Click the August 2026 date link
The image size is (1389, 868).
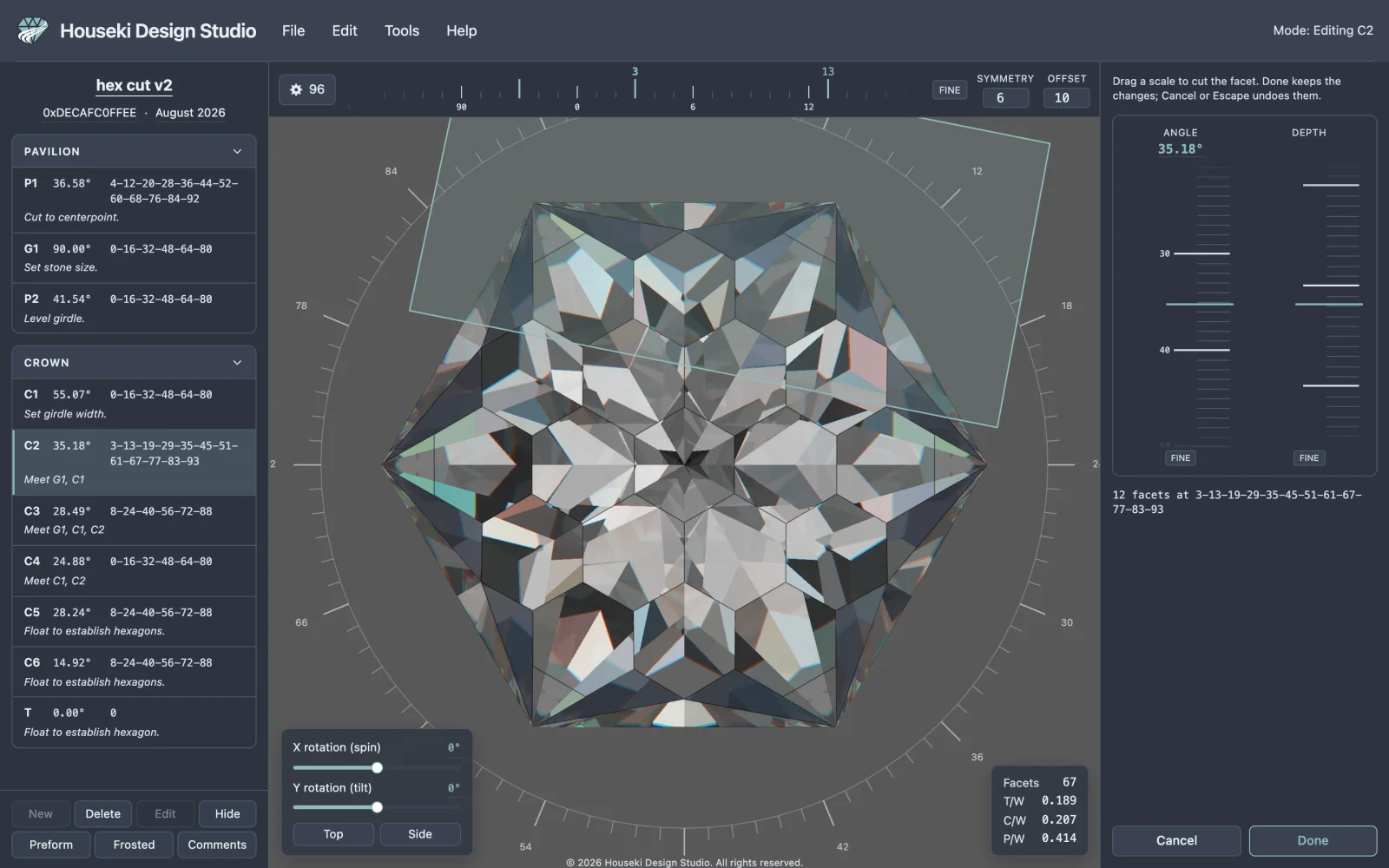click(190, 113)
